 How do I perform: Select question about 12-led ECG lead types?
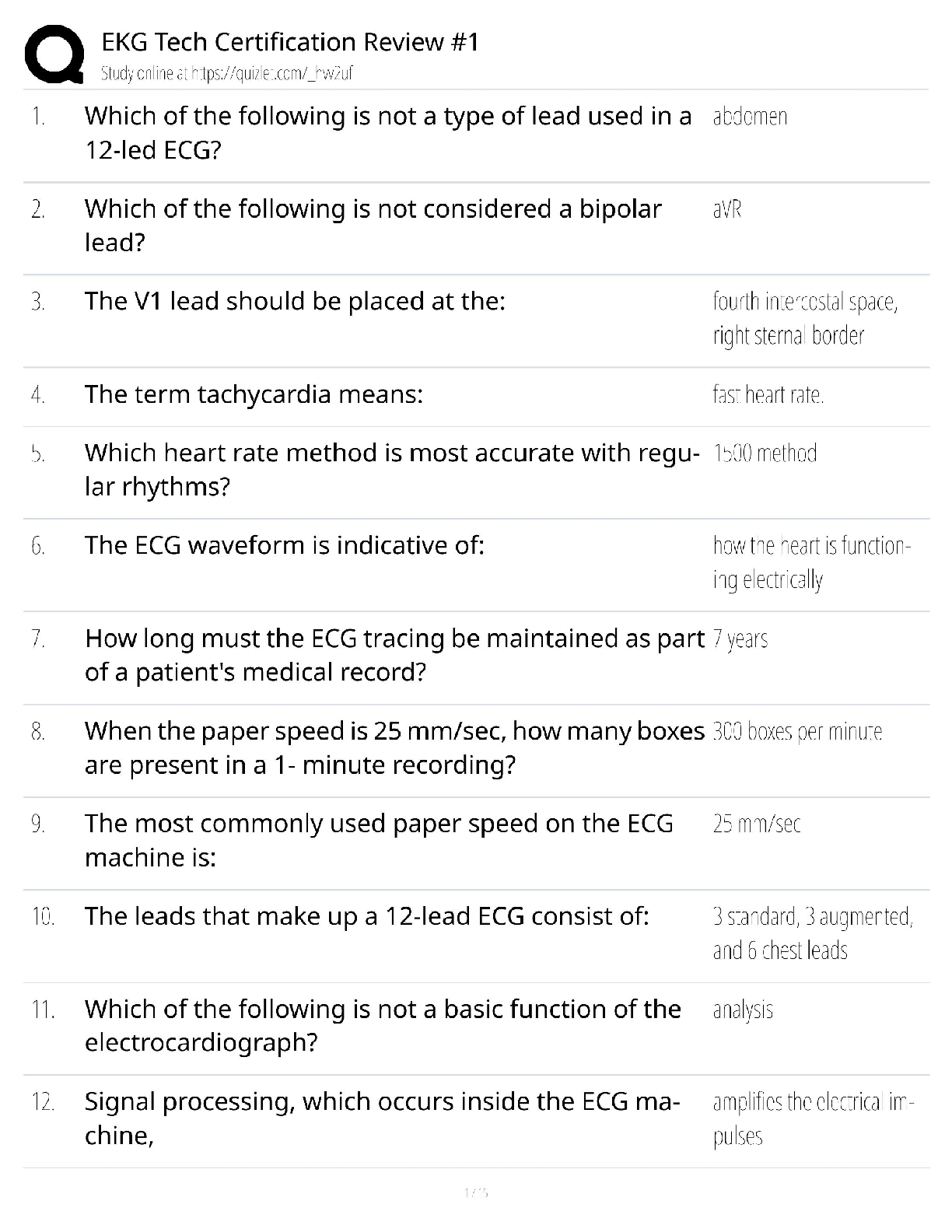point(387,133)
